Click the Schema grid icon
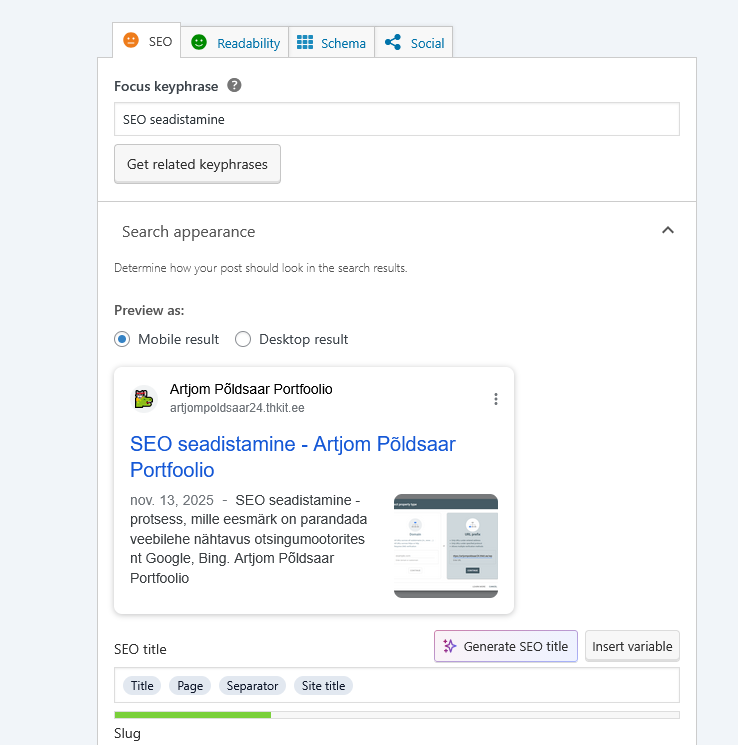Image resolution: width=738 pixels, height=745 pixels. (305, 42)
